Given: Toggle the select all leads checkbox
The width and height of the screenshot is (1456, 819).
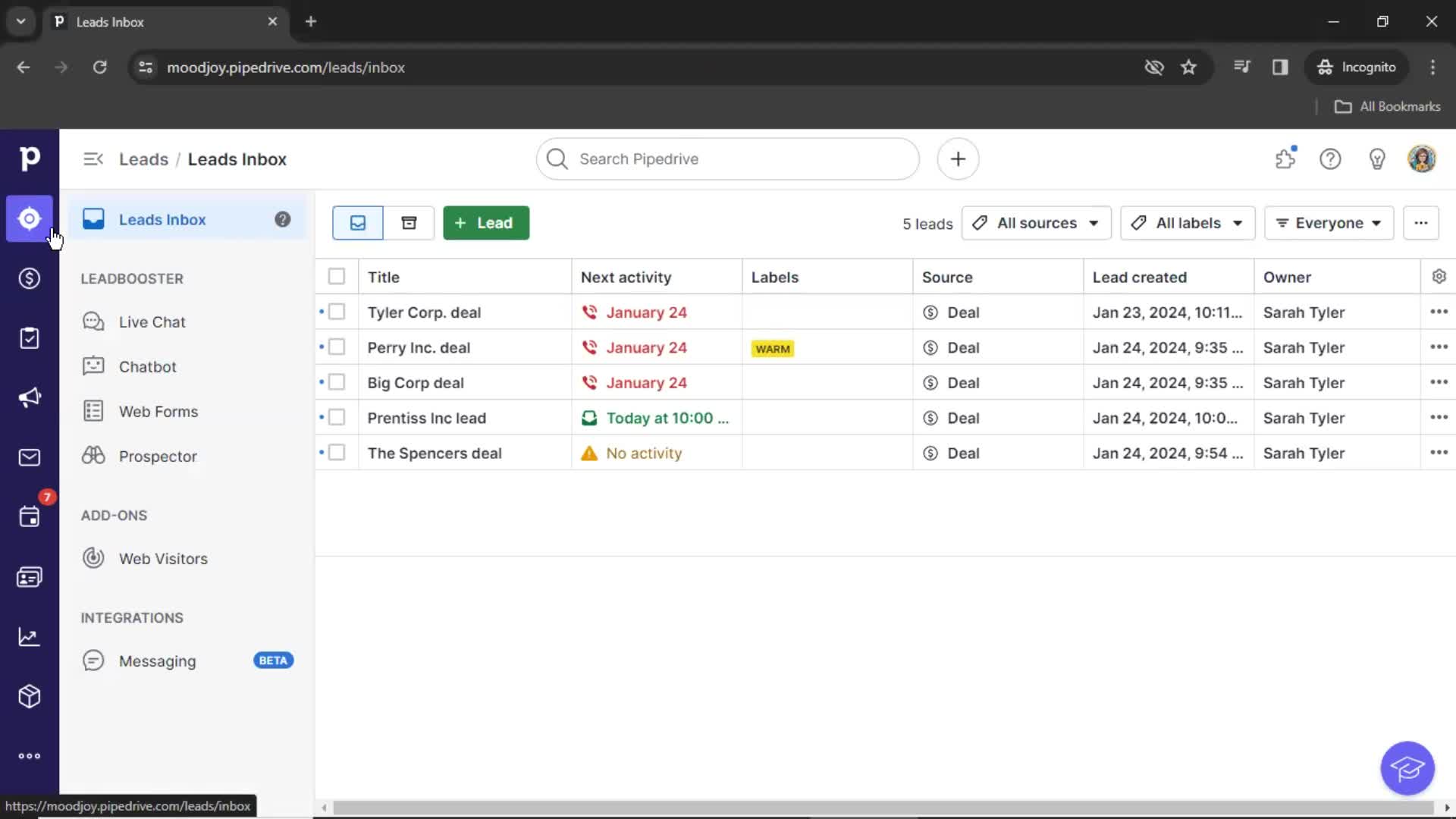Looking at the screenshot, I should [x=337, y=277].
